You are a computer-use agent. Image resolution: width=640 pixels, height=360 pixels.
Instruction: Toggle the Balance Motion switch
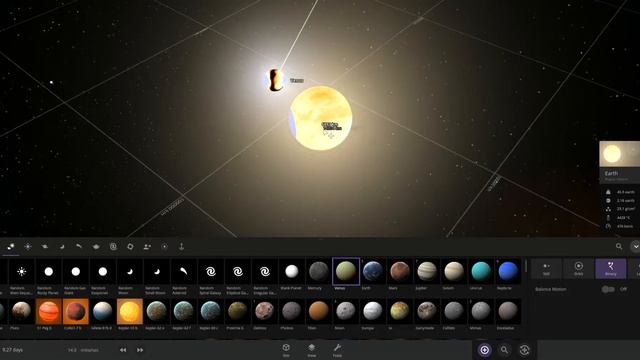tap(608, 289)
